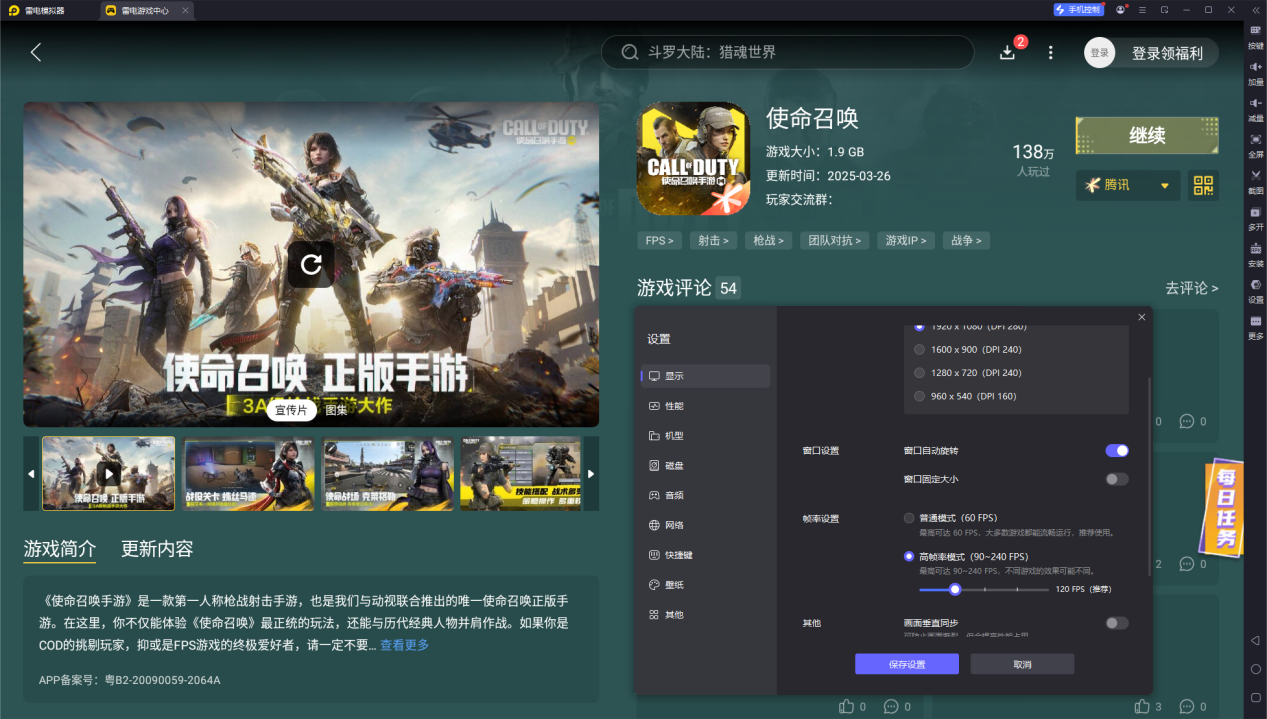Viewport: 1267px width, 719px height.
Task: Open the 腾讯 channel dropdown
Action: click(1127, 185)
